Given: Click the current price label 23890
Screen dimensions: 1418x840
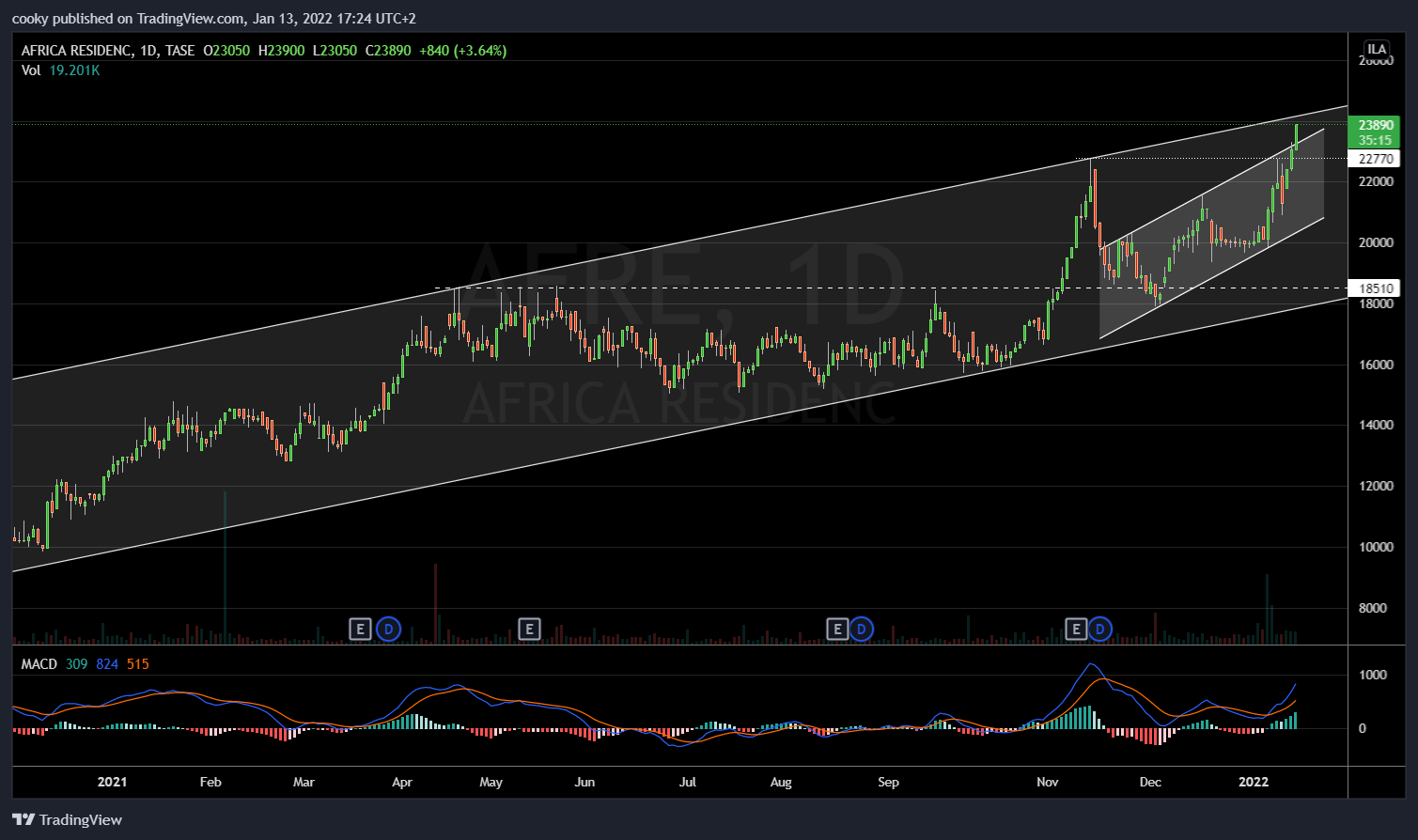Looking at the screenshot, I should pos(1375,125).
